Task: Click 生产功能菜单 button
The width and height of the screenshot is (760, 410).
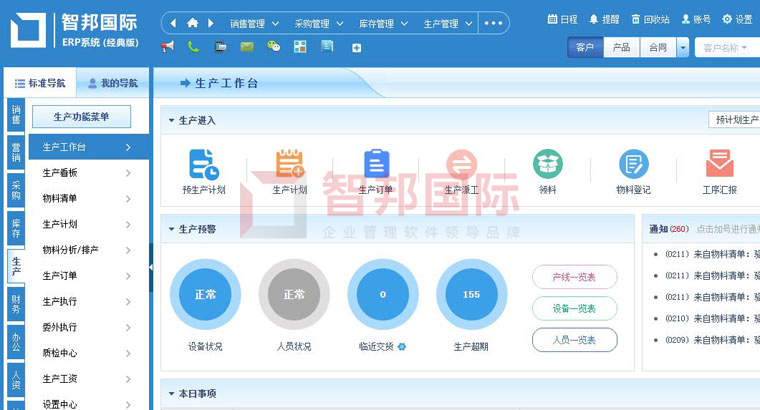Action: [x=81, y=117]
